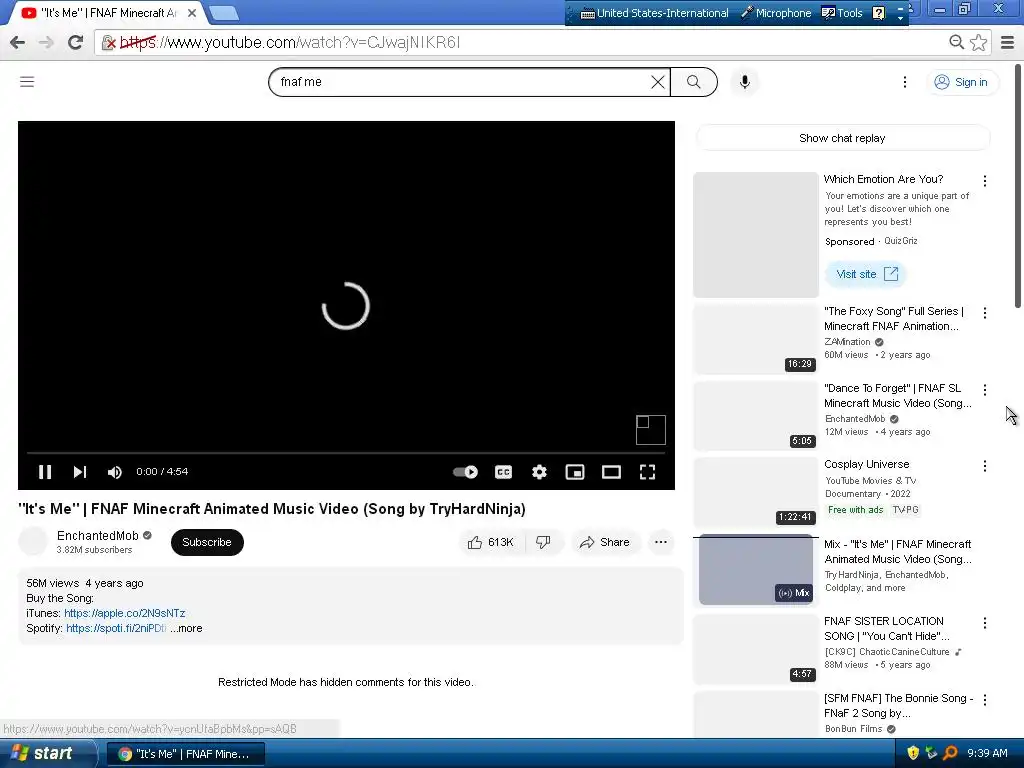Open Chrome hamburger menu
Image resolution: width=1024 pixels, height=768 pixels.
click(x=1008, y=42)
